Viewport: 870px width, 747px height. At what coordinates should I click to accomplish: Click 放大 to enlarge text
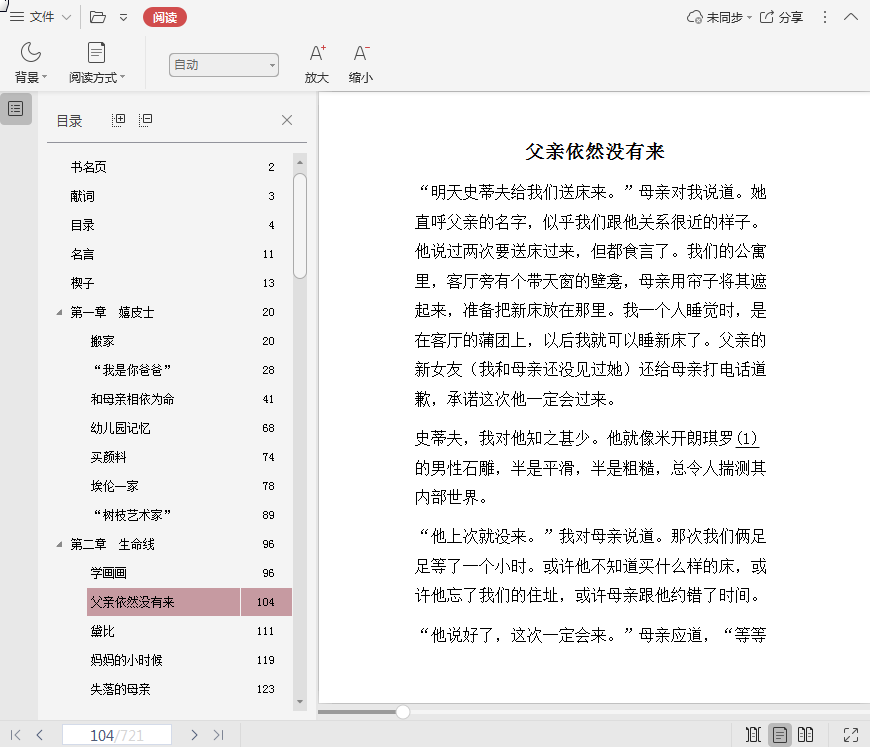pos(317,64)
